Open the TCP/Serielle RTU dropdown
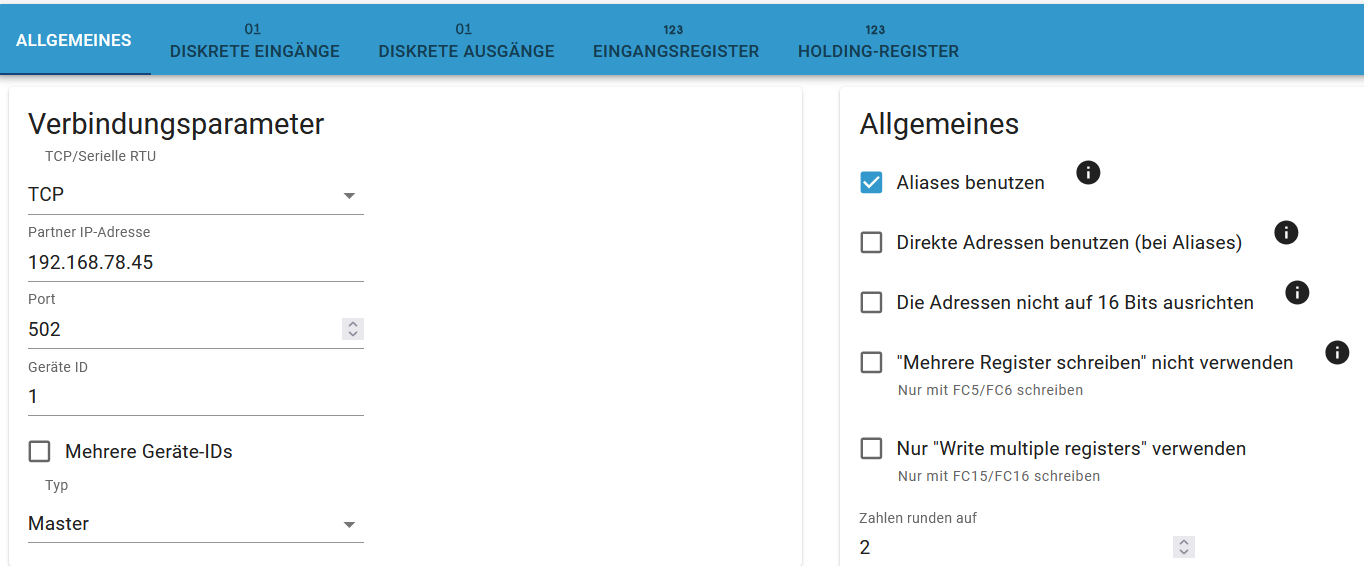This screenshot has width=1364, height=566. (195, 195)
